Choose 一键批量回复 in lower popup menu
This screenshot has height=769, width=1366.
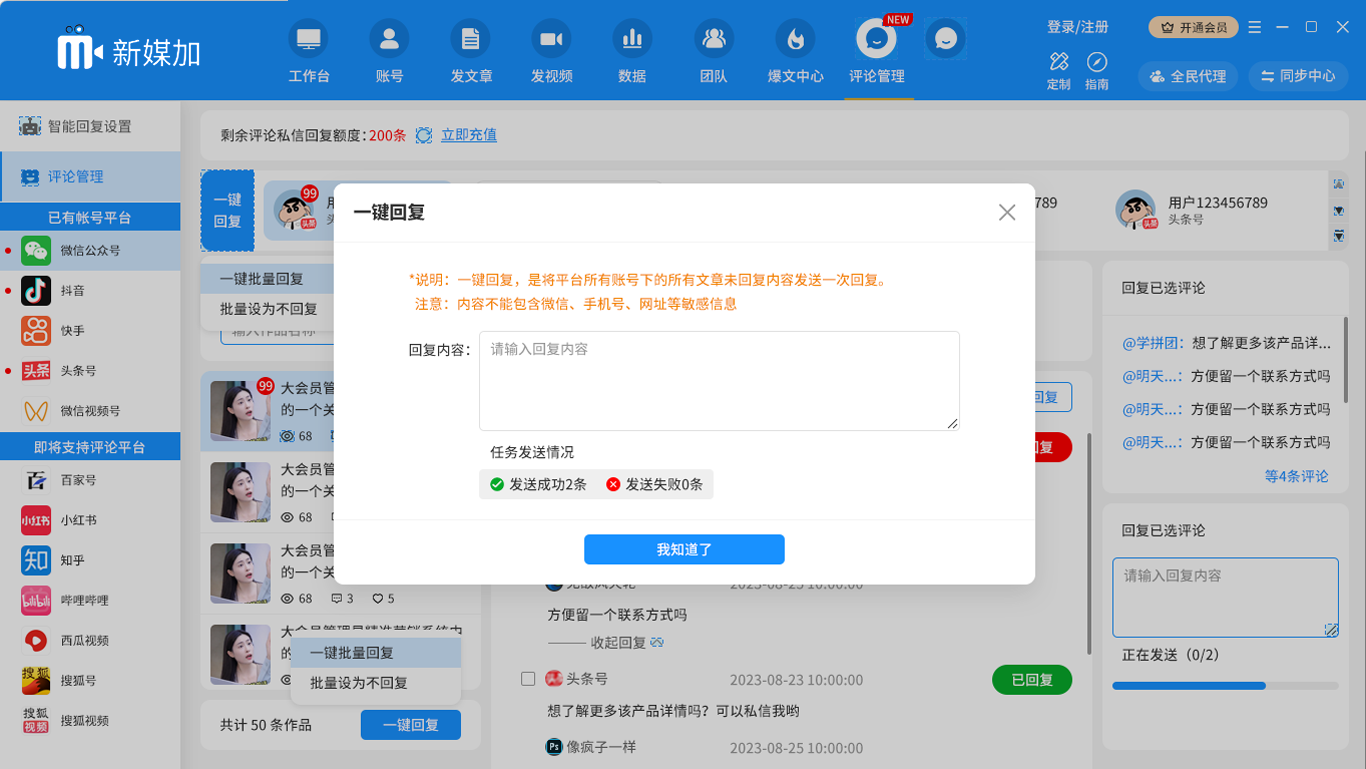[351, 653]
